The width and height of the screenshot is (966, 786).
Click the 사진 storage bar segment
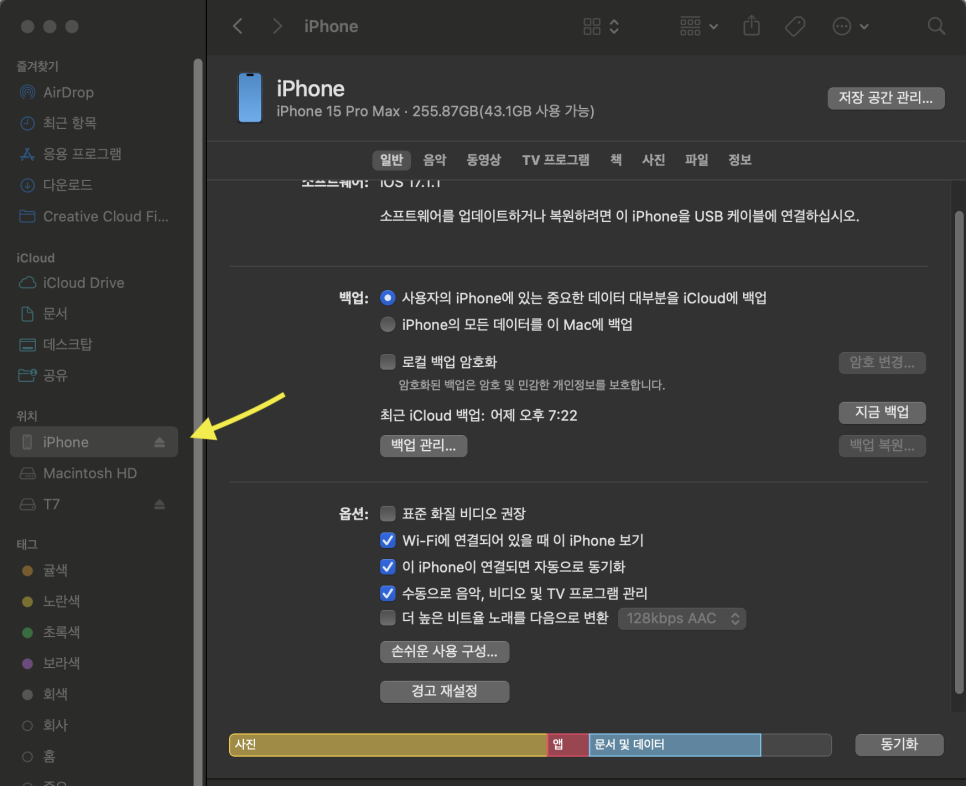388,745
